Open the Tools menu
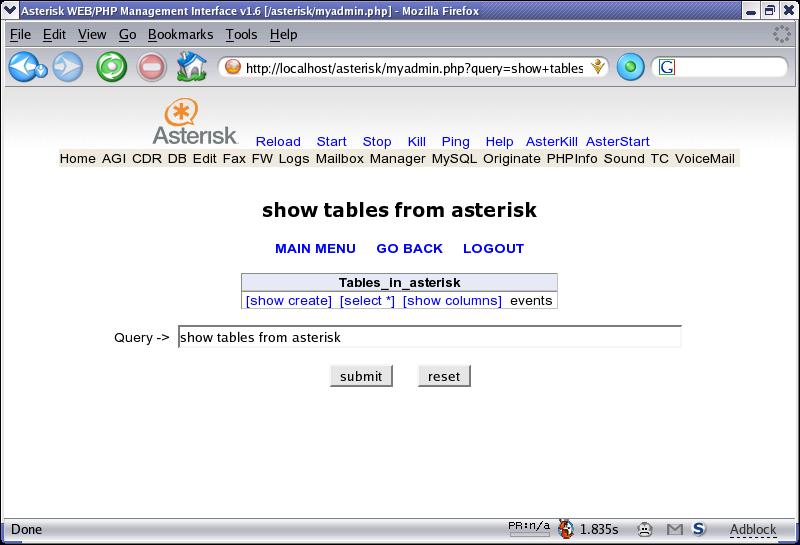 point(241,34)
